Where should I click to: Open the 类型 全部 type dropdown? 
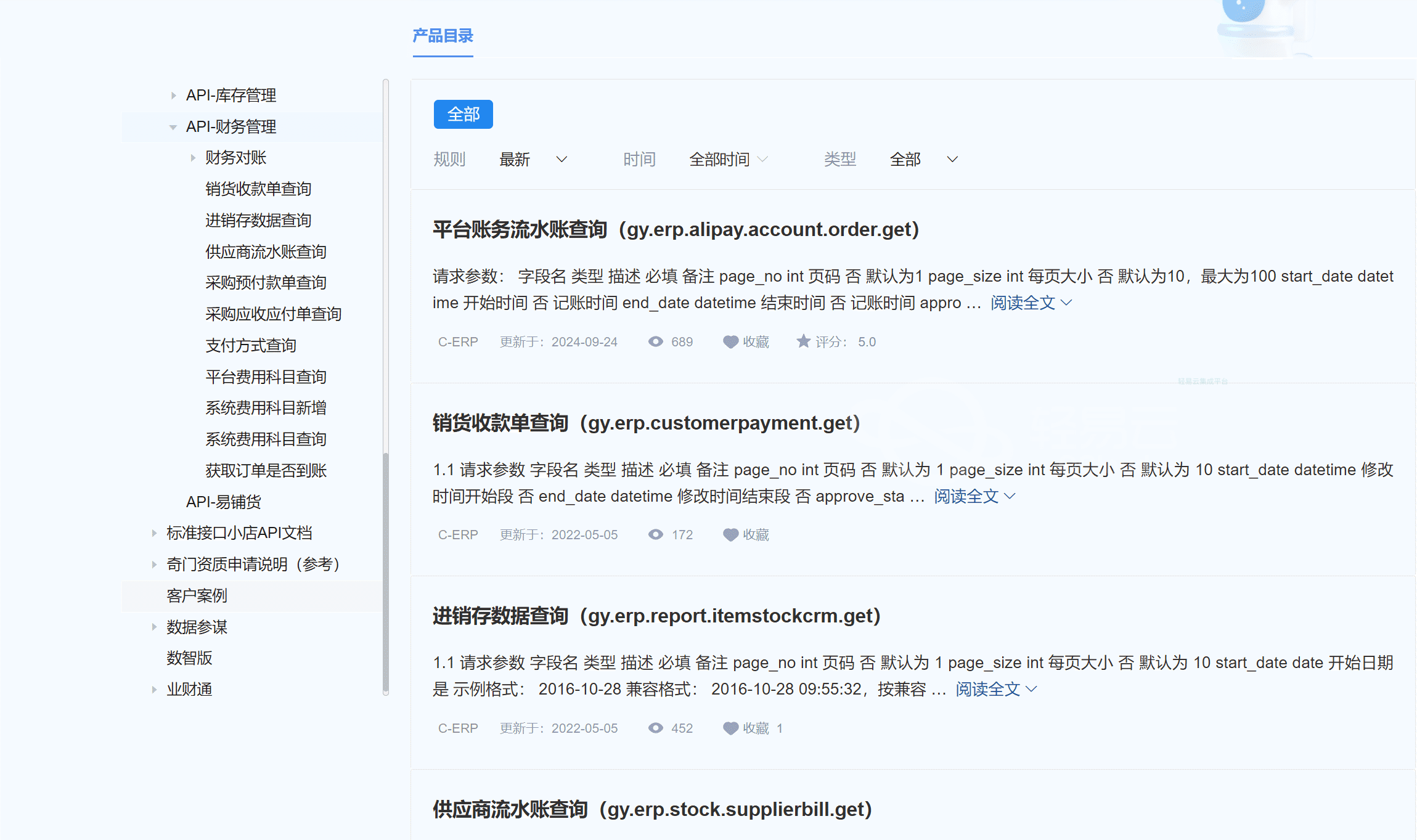[923, 160]
